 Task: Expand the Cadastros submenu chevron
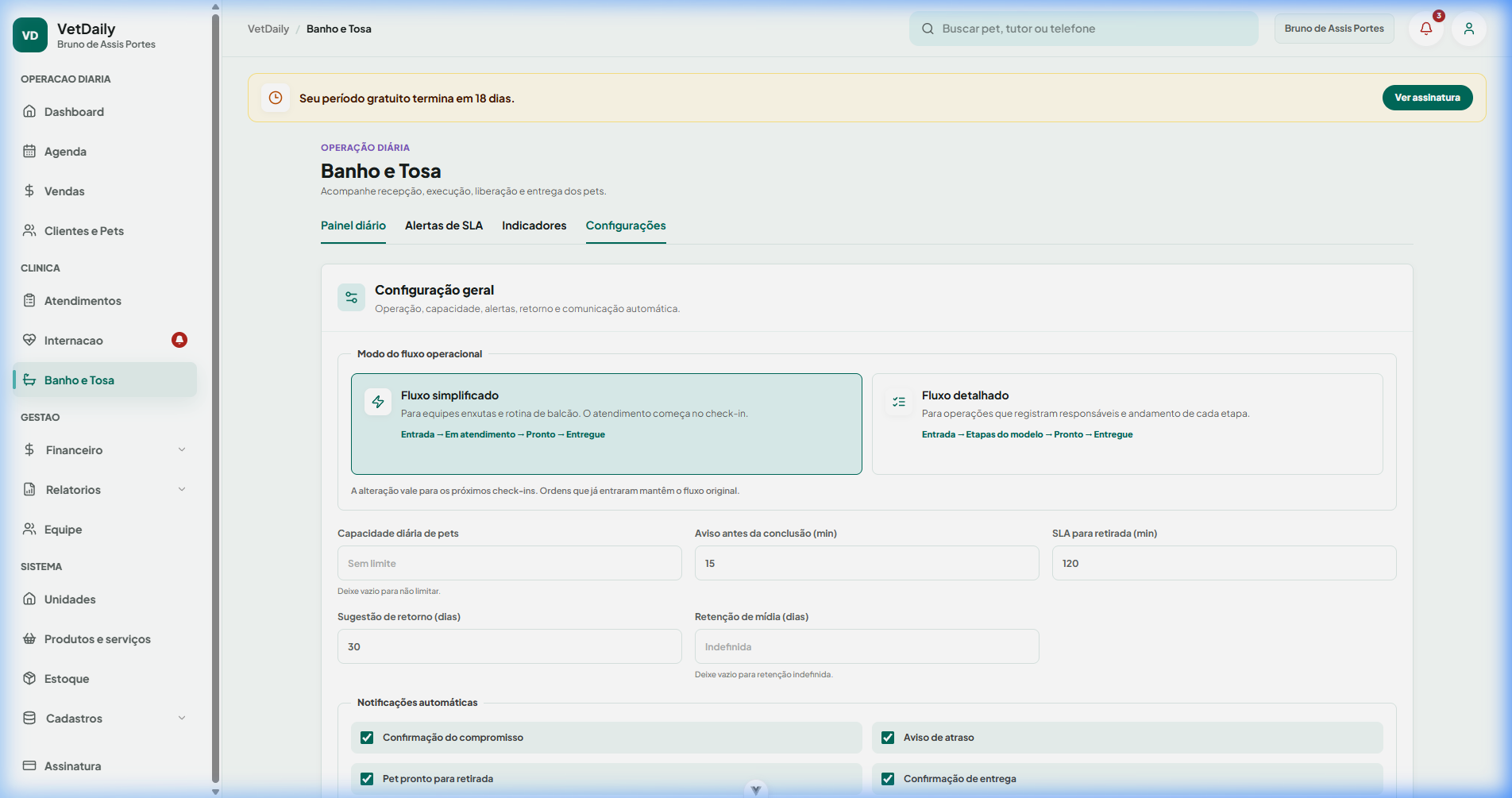tap(182, 718)
